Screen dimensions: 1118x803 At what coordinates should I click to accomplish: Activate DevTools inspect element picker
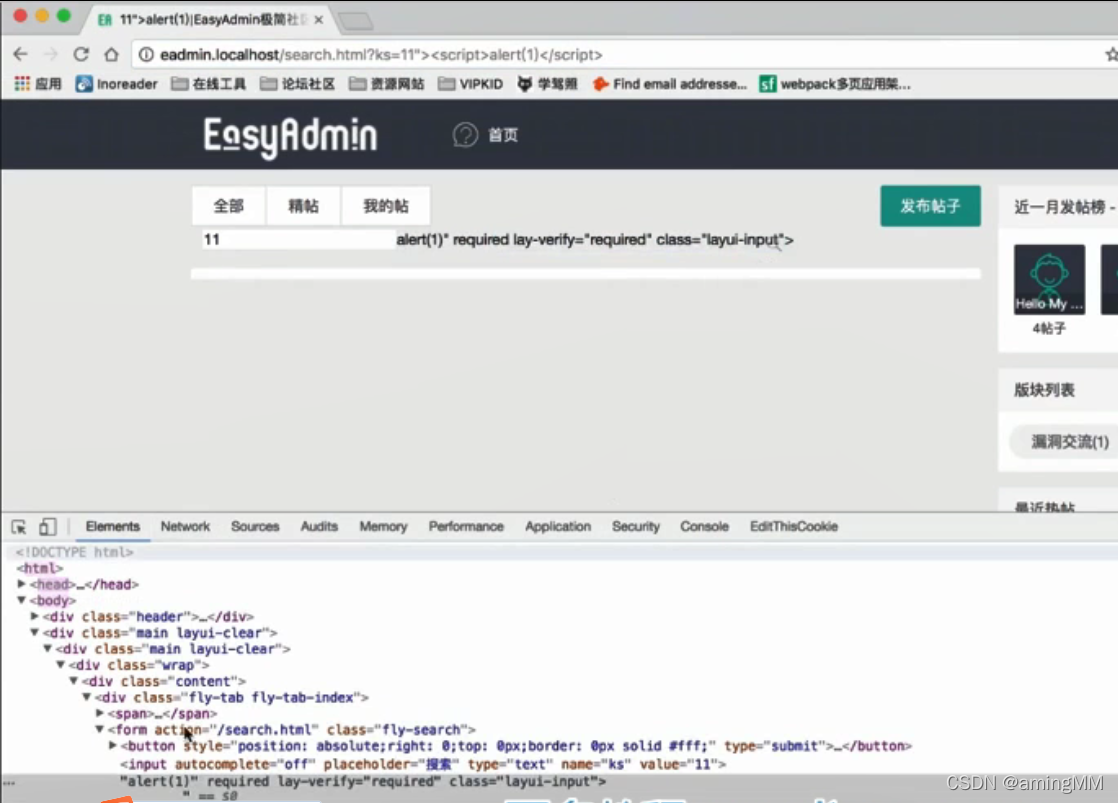coord(19,527)
